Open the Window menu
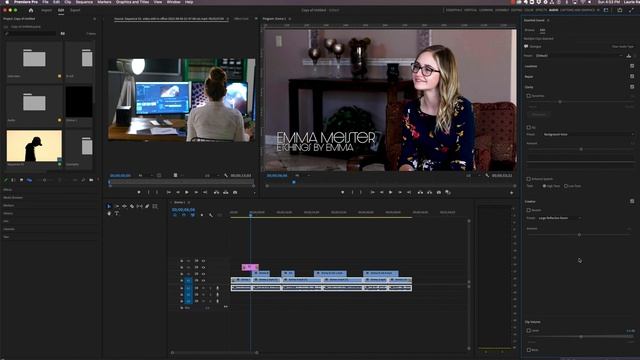This screenshot has height=360, width=640. click(x=173, y=2)
